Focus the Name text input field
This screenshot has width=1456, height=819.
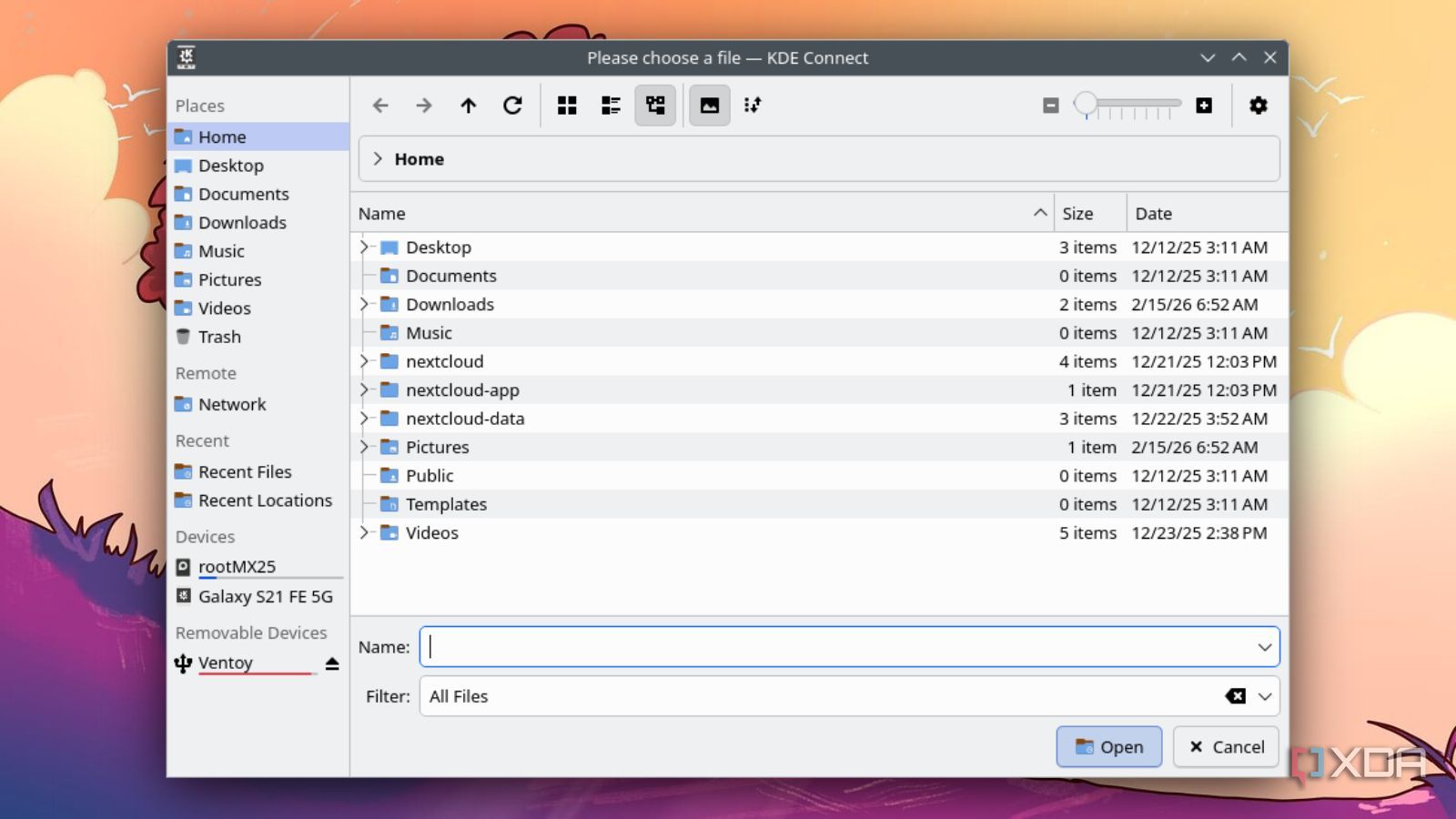(x=850, y=647)
